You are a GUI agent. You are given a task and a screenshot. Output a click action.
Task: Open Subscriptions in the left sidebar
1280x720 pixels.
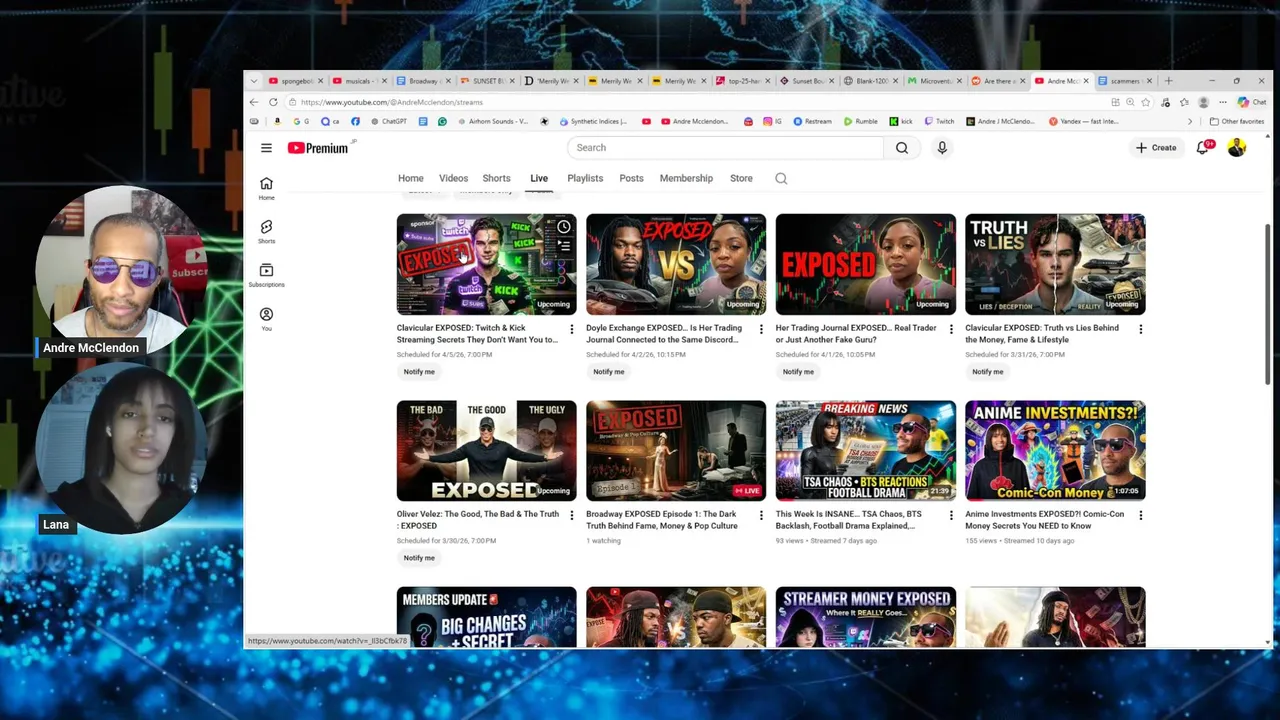266,275
